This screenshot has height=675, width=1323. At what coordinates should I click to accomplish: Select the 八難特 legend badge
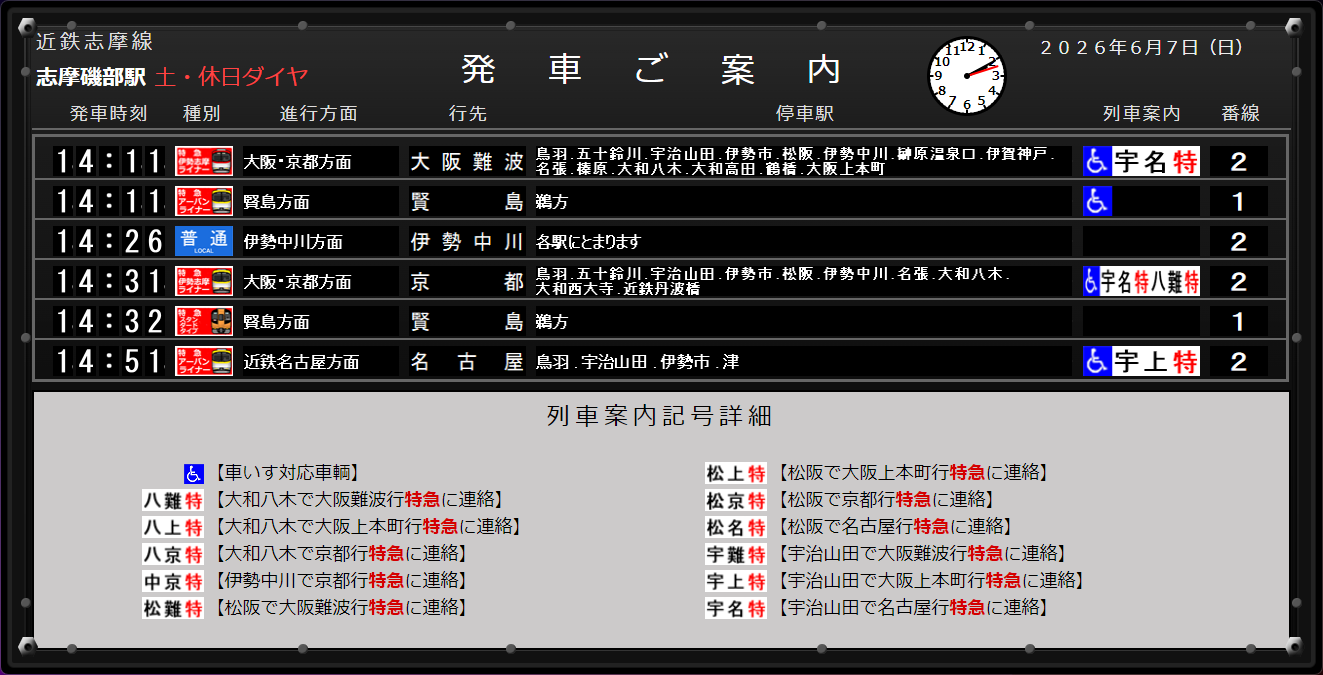coord(173,500)
